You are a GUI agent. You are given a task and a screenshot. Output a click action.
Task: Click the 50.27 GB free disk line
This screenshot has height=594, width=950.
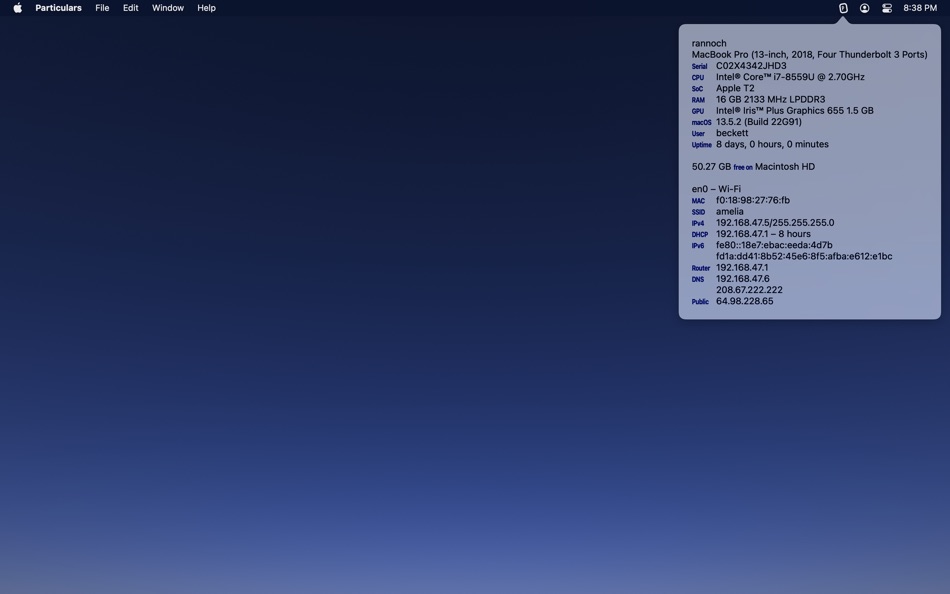pos(753,167)
